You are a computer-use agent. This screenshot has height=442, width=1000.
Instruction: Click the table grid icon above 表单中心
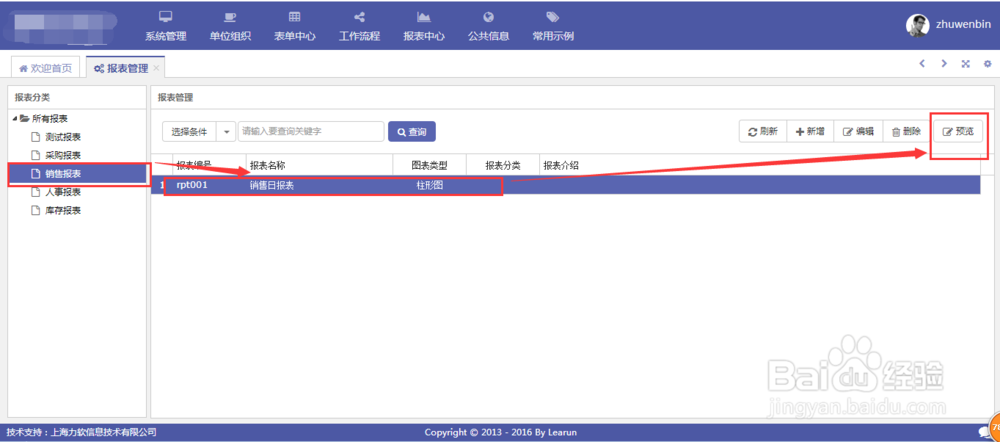[x=295, y=17]
